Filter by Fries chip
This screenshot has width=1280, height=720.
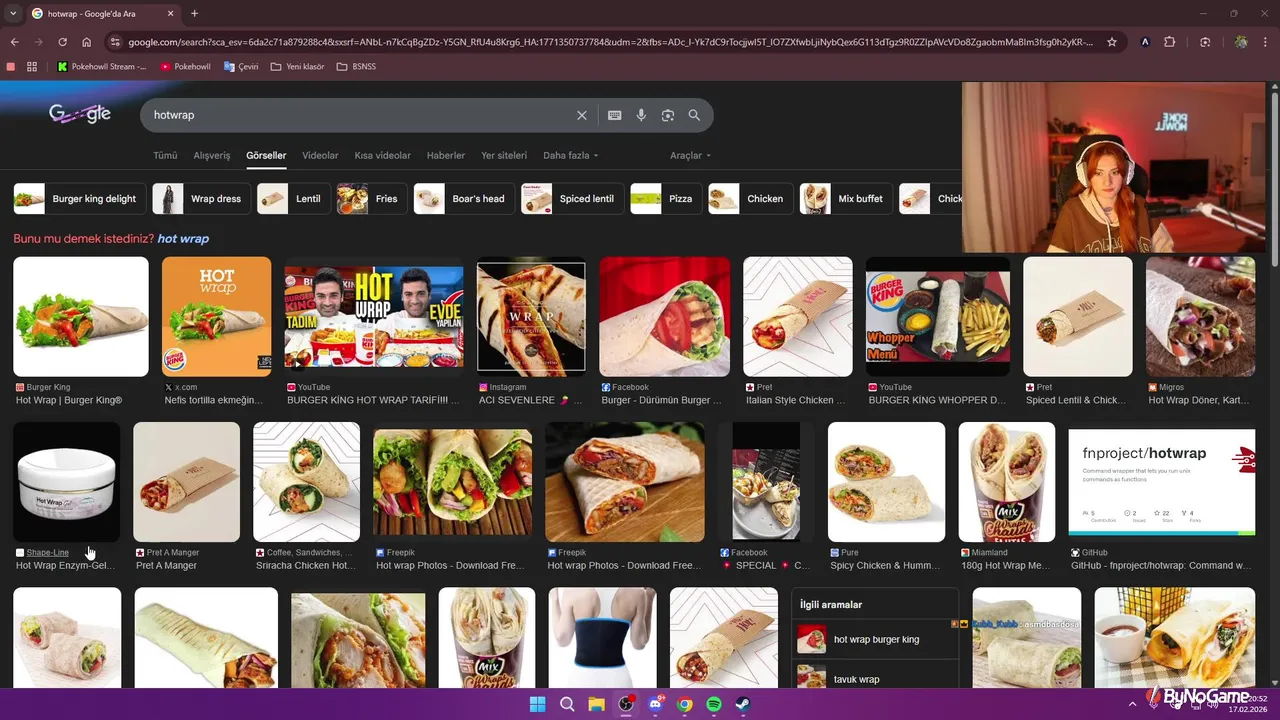371,199
